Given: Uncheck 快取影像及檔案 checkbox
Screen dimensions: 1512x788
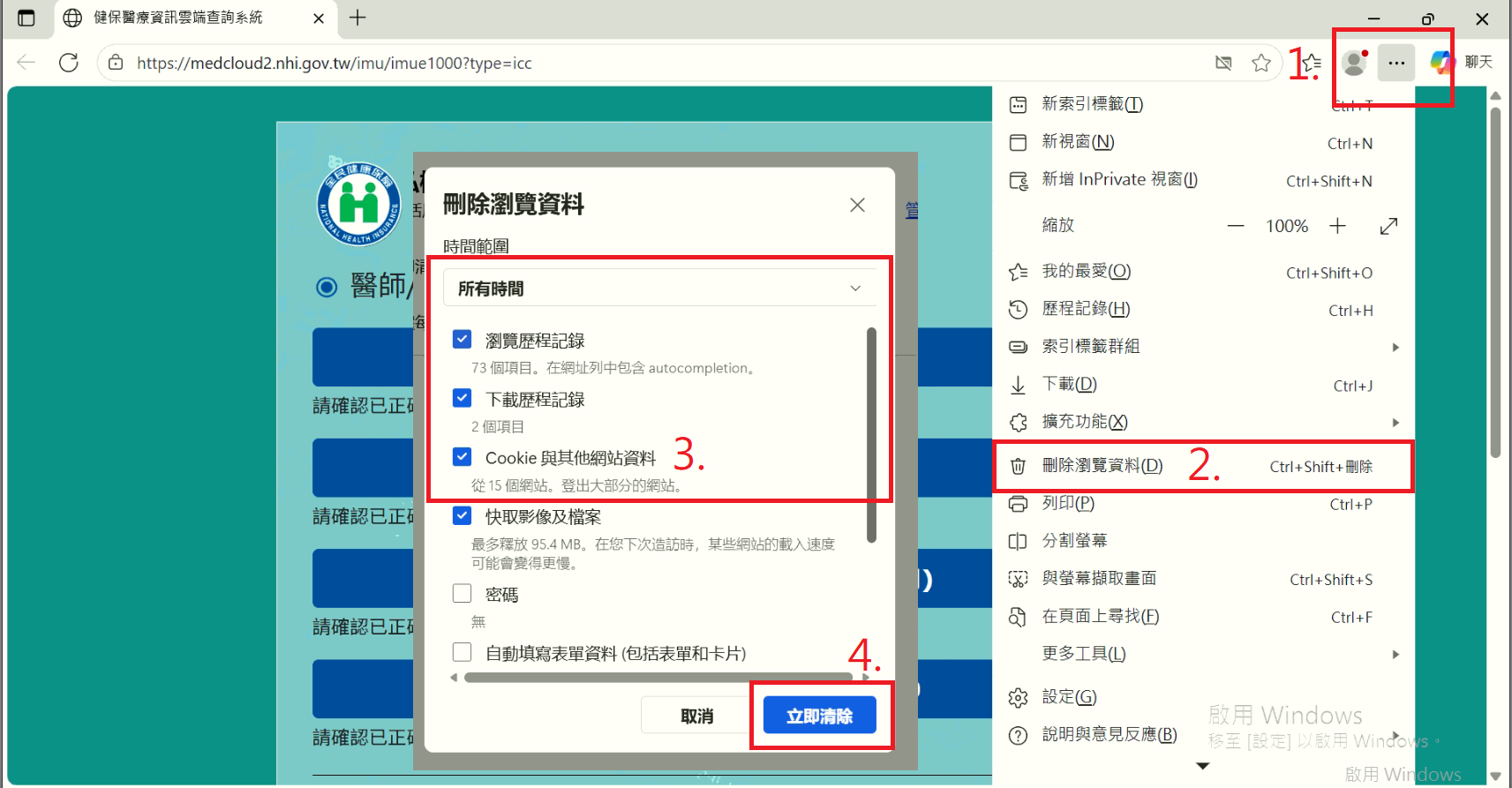Looking at the screenshot, I should (x=462, y=515).
